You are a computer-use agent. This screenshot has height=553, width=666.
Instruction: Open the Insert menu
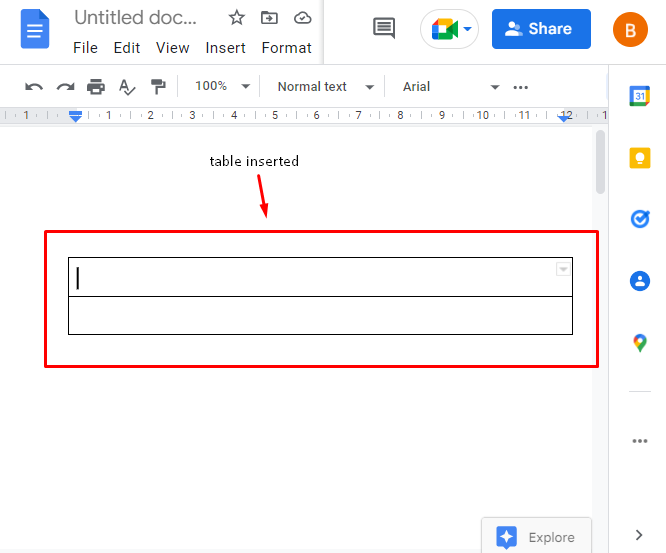[225, 48]
